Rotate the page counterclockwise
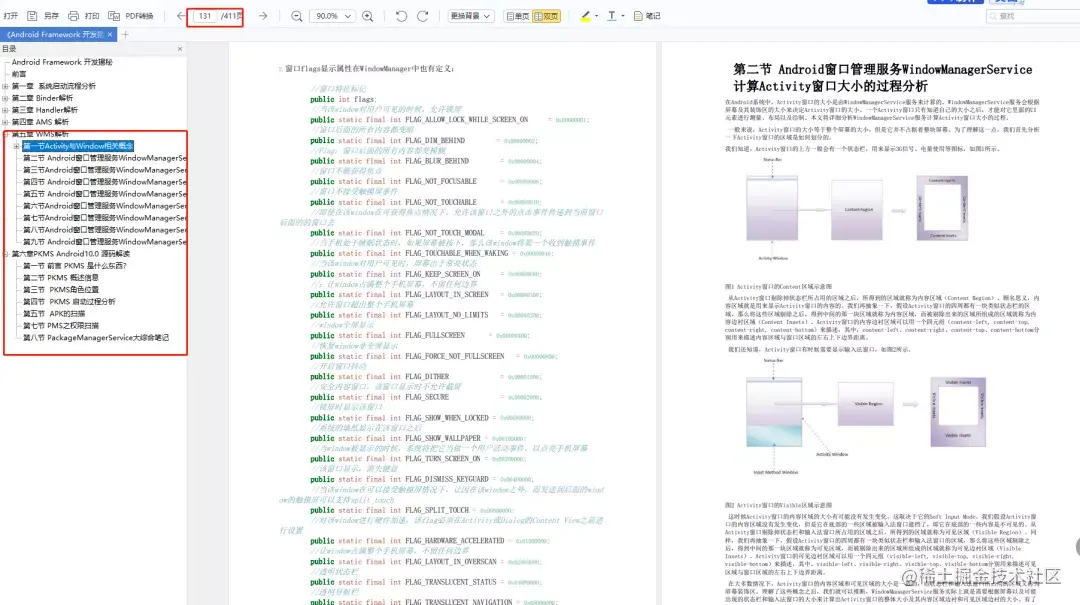Viewport: 1080px width, 605px height. (x=400, y=15)
